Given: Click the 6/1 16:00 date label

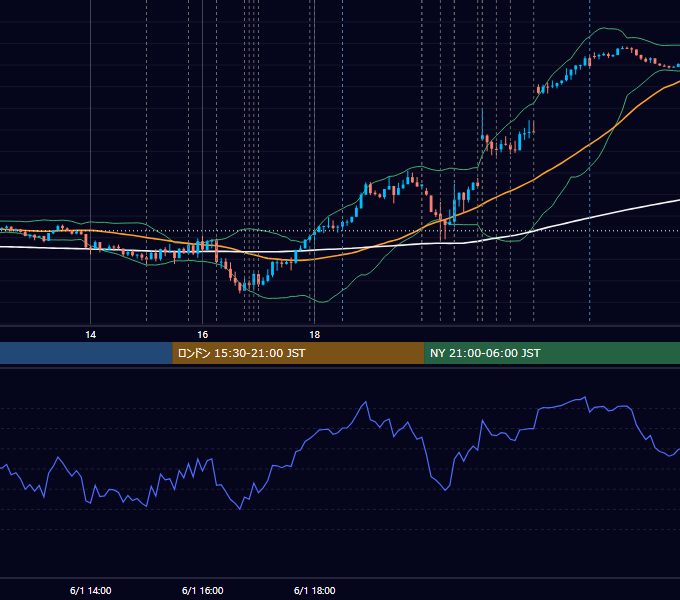Looking at the screenshot, I should pos(203,590).
